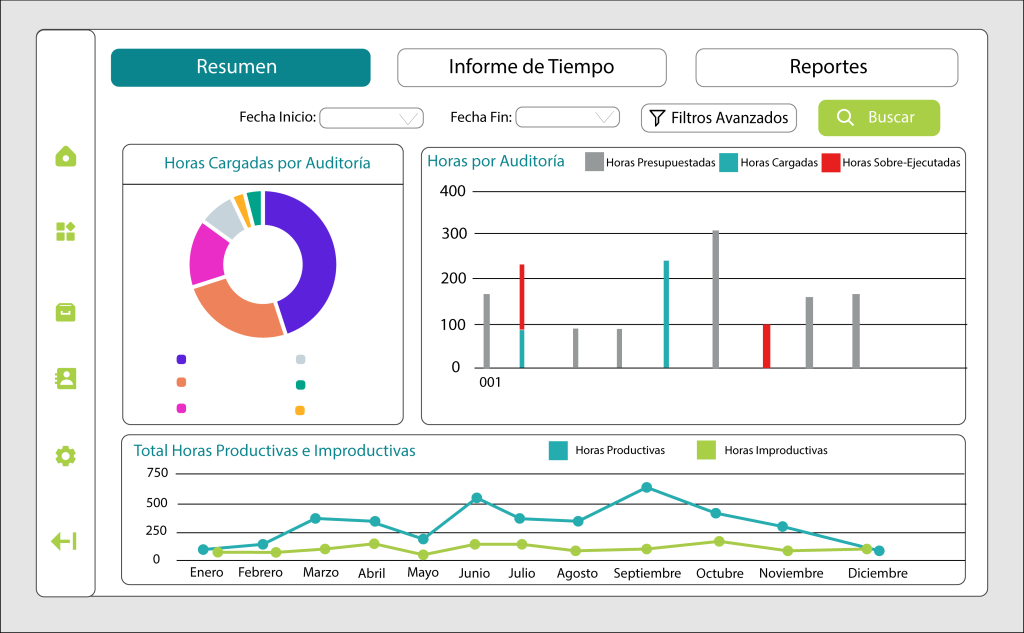Open the archive box icon in sidebar

click(65, 312)
